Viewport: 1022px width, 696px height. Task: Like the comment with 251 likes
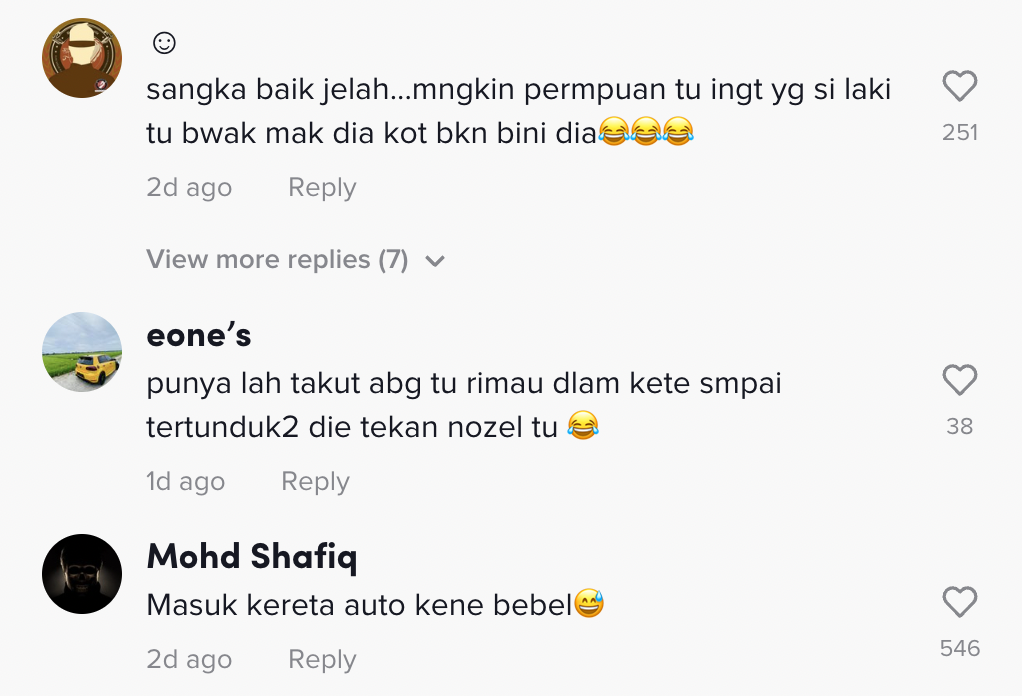pos(959,88)
